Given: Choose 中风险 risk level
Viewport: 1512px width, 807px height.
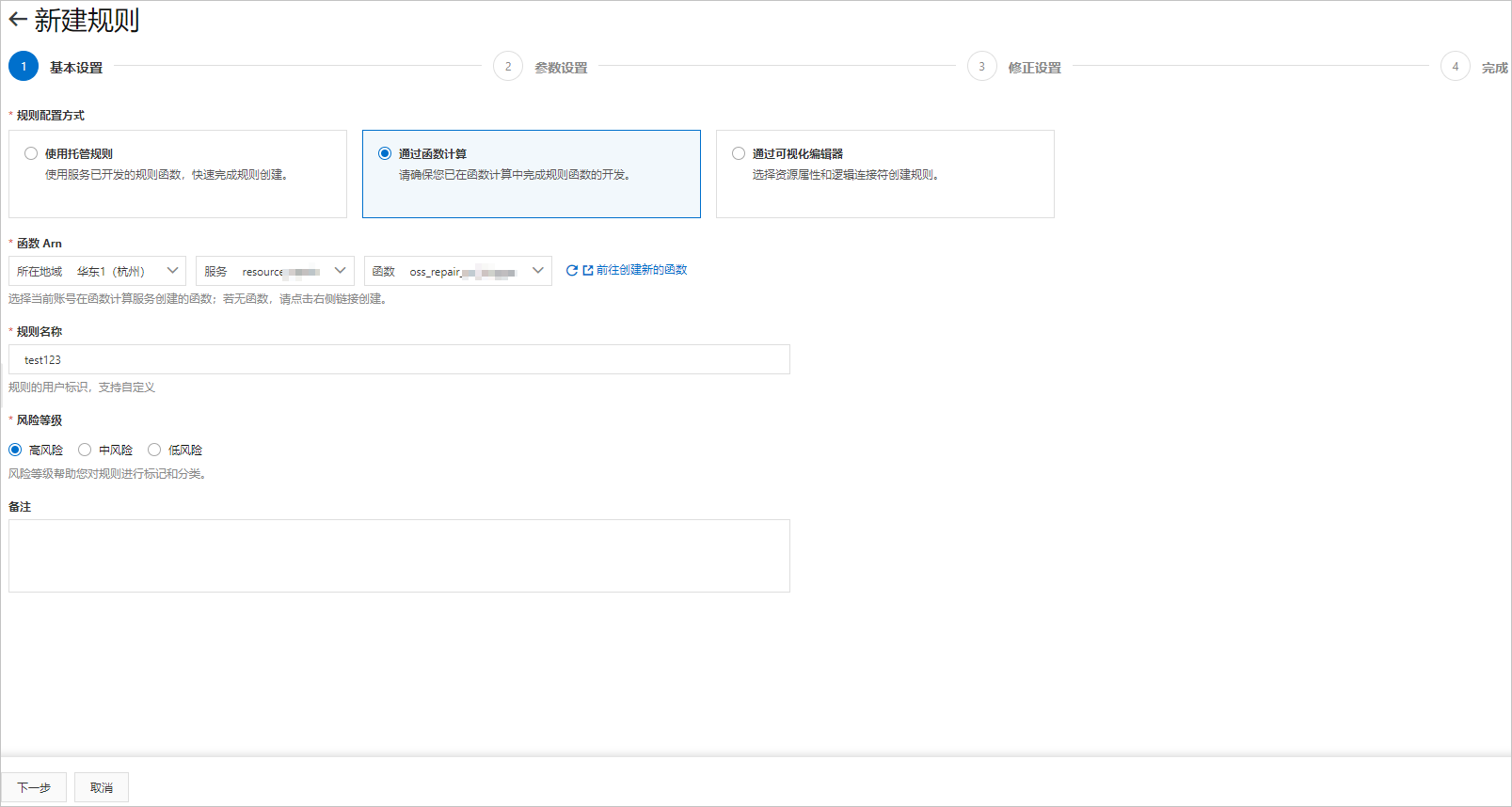Looking at the screenshot, I should (85, 450).
